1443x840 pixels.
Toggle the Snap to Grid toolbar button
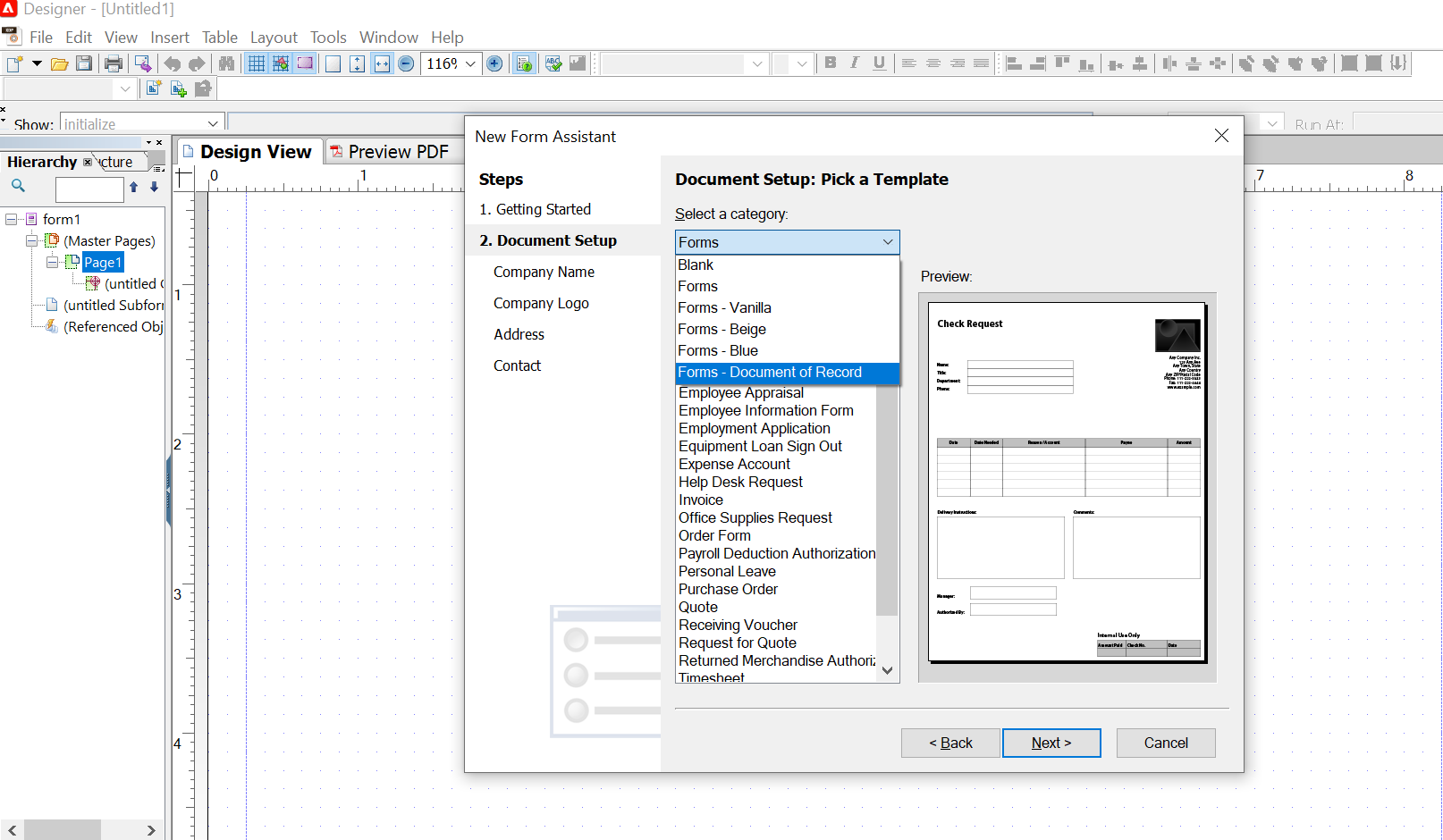tap(281, 63)
